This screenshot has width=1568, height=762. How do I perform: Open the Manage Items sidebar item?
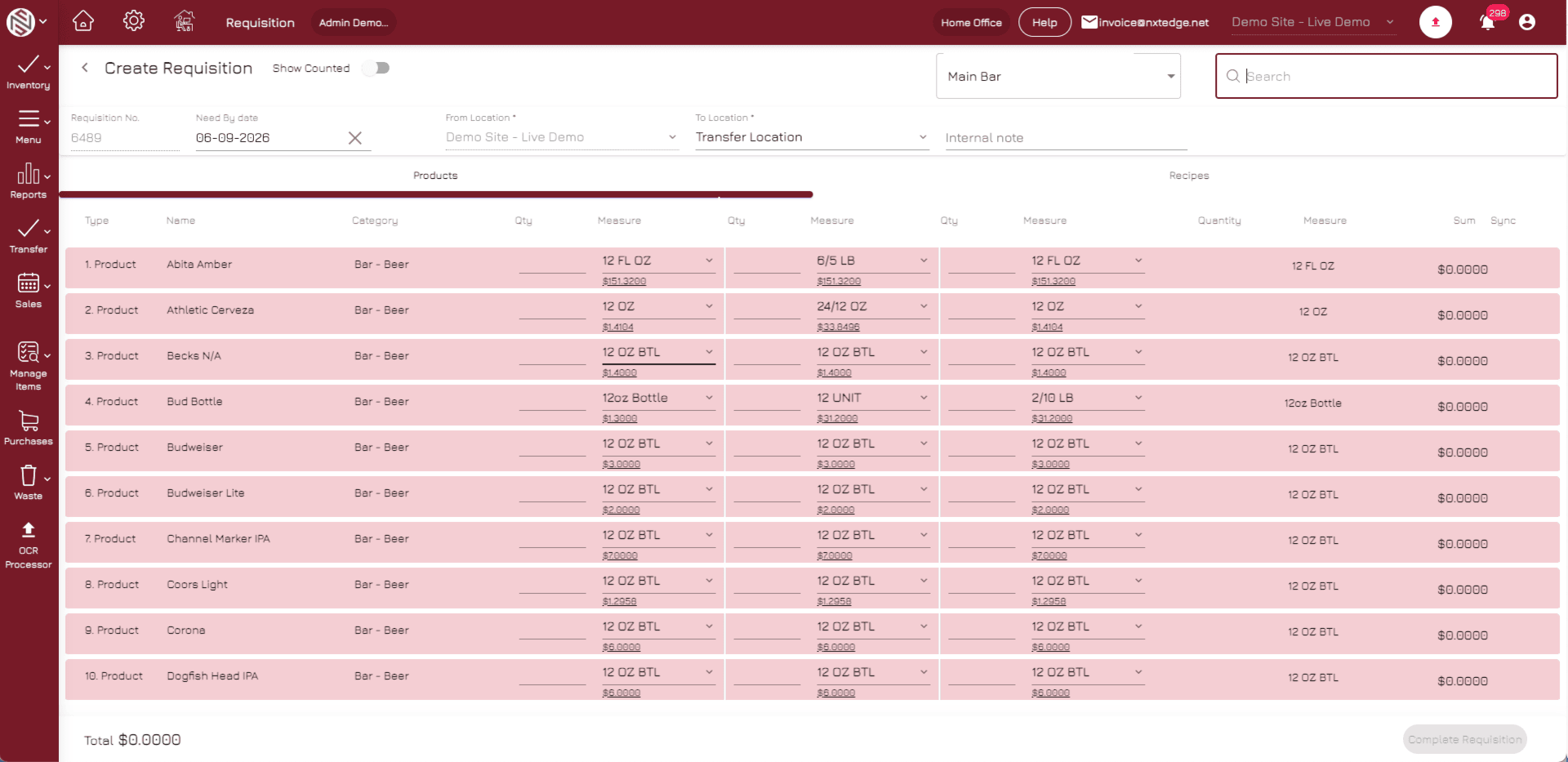pos(29,366)
